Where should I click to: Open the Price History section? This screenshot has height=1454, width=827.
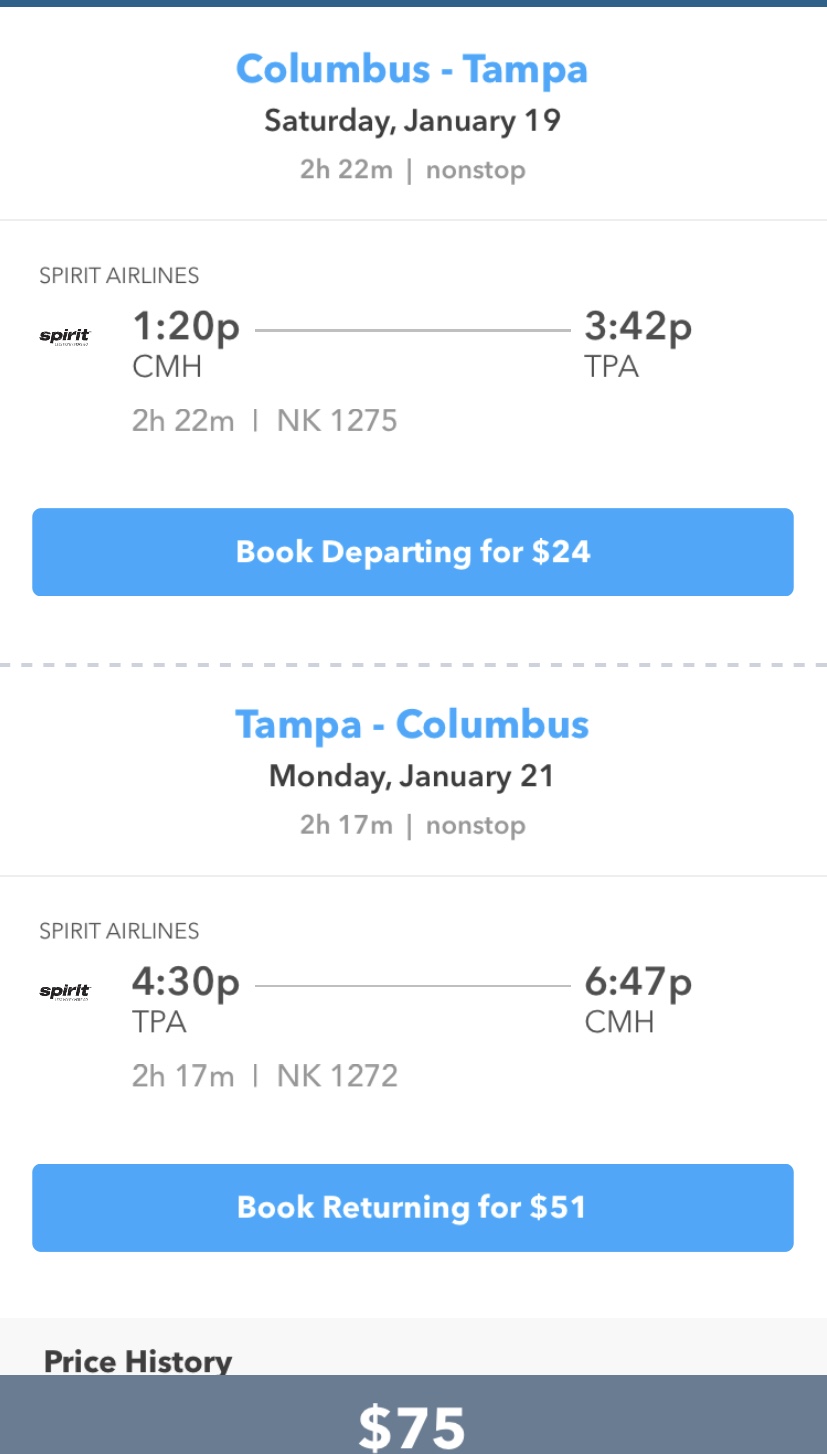(138, 1361)
